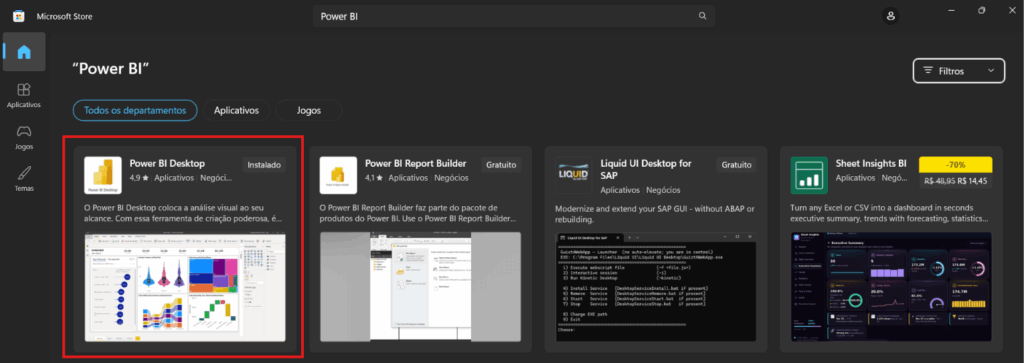Click the Power BI Desktop title
The height and width of the screenshot is (363, 1024).
pos(167,163)
